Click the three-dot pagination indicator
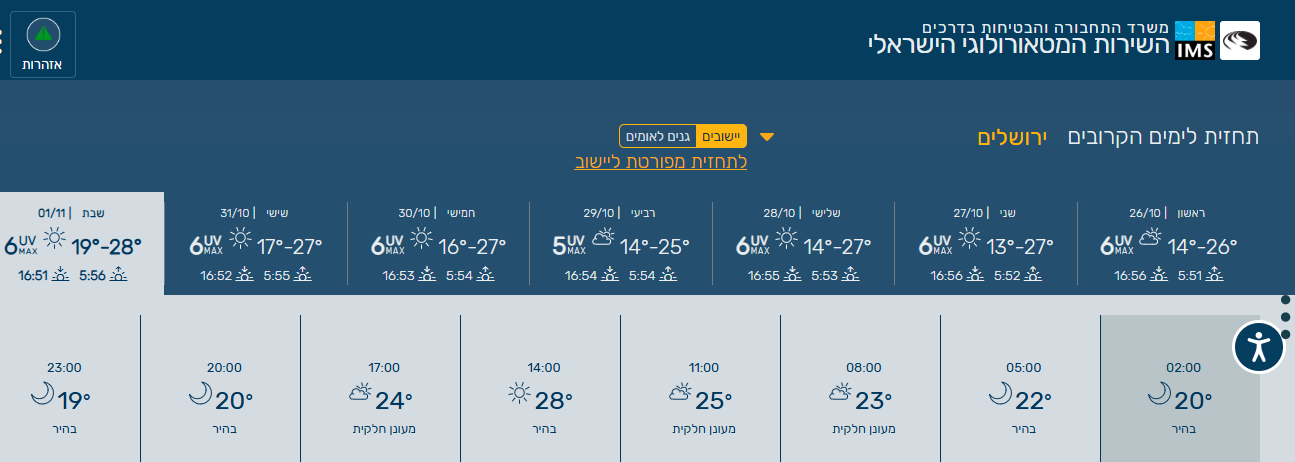1295x462 pixels. pyautogui.click(x=1285, y=316)
